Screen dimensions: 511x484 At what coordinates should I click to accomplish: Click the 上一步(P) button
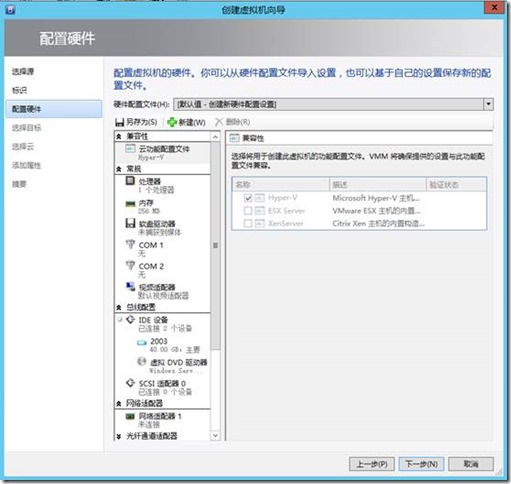372,464
